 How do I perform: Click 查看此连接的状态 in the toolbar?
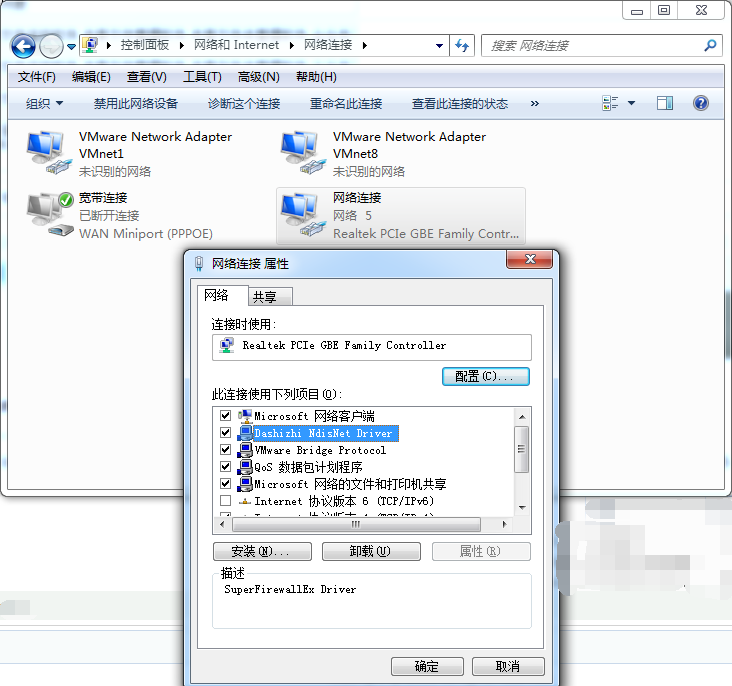pos(460,103)
